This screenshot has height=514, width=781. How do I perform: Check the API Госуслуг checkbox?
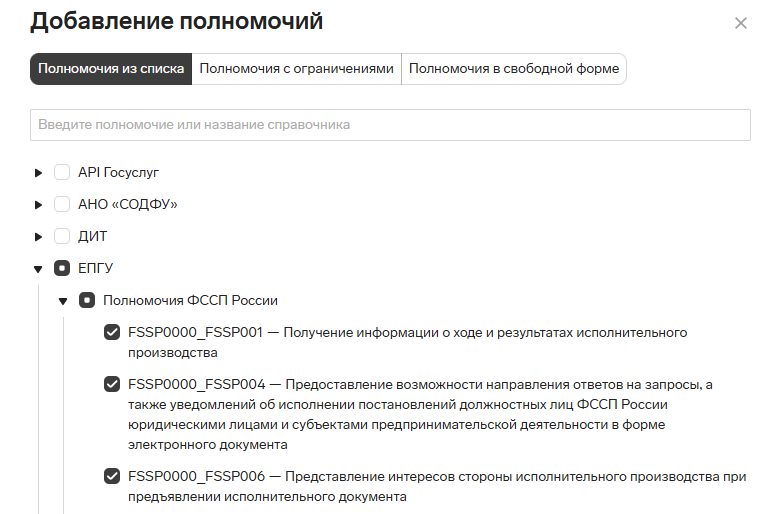(62, 172)
